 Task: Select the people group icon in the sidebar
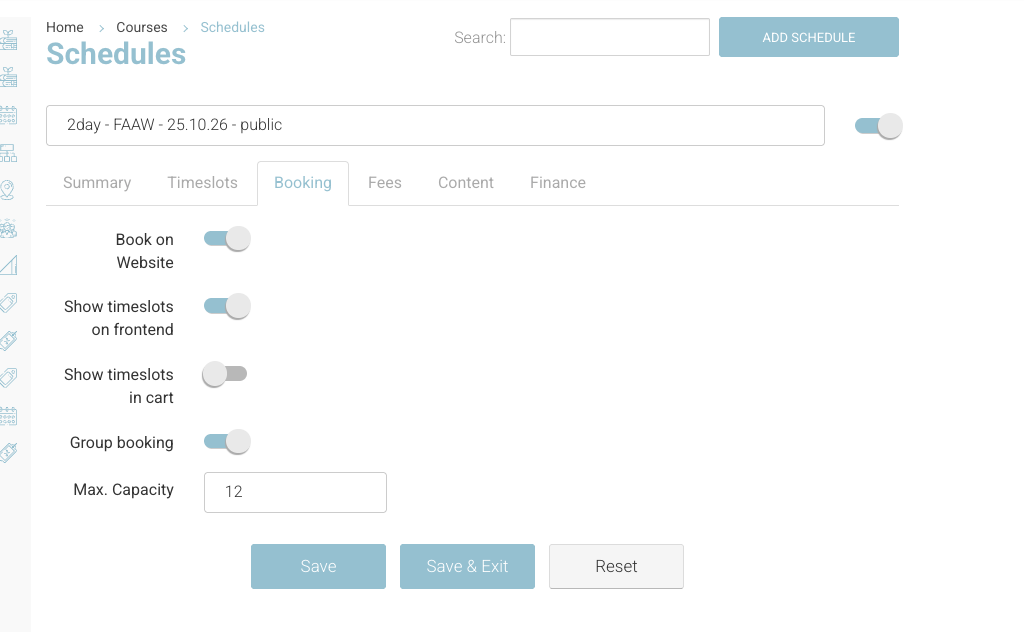12,228
